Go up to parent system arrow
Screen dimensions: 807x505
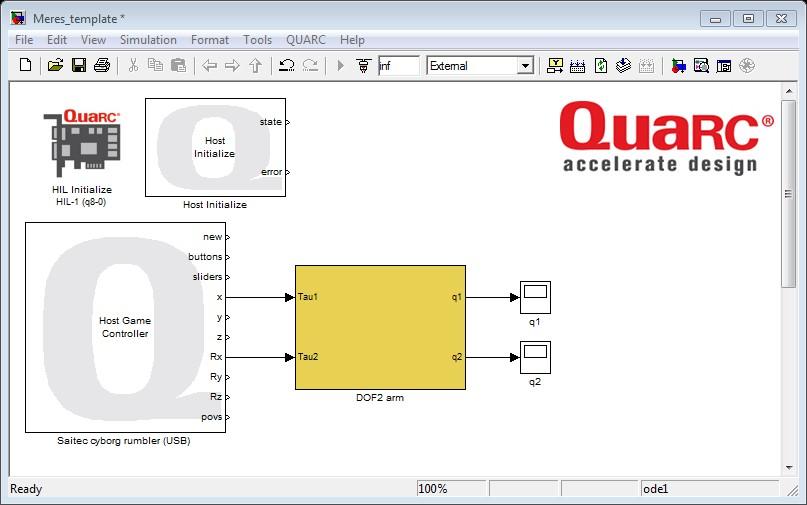[x=256, y=65]
